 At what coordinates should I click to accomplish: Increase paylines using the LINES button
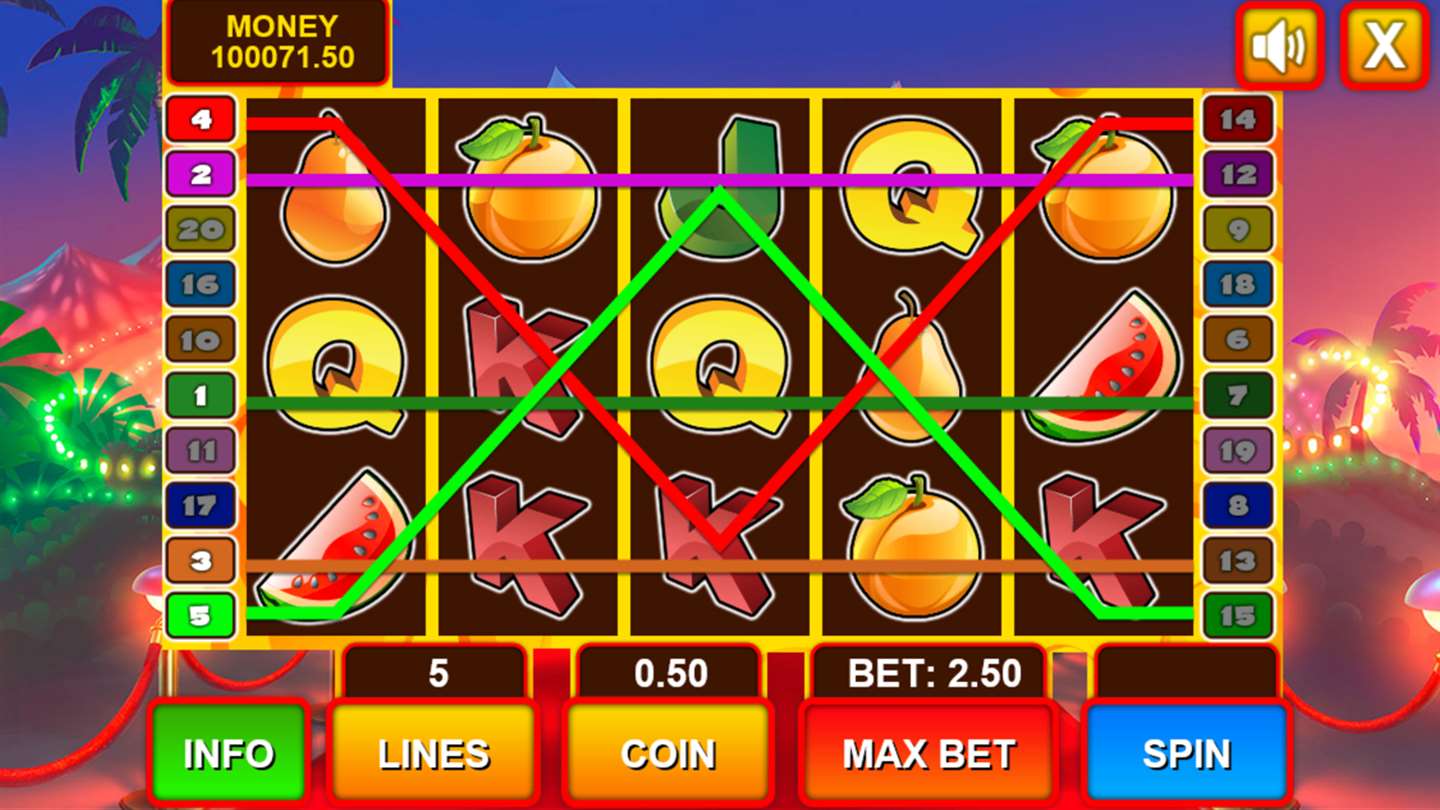tap(434, 754)
